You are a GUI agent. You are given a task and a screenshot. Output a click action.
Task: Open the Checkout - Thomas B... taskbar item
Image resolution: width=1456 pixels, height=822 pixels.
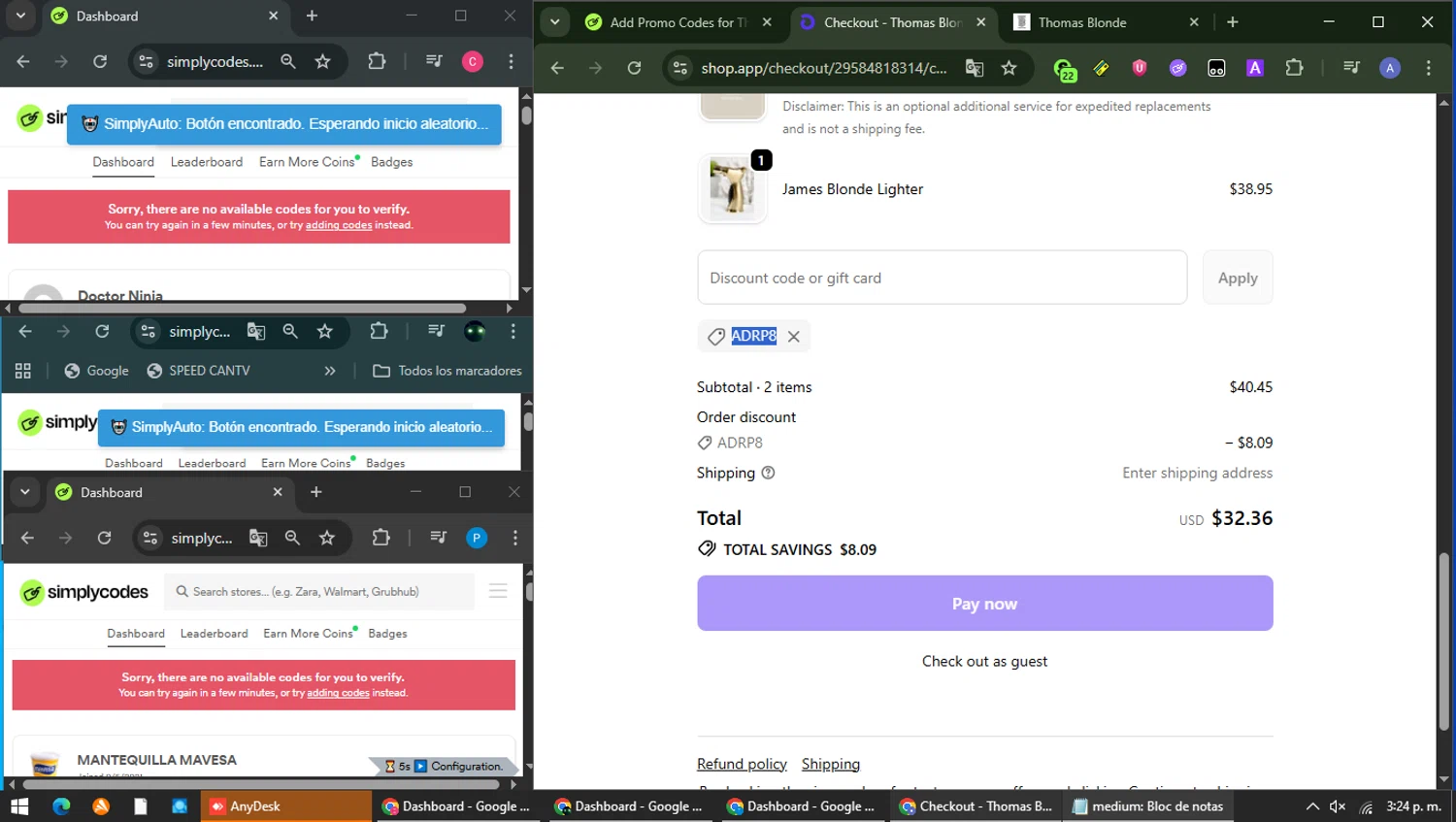pos(976,806)
